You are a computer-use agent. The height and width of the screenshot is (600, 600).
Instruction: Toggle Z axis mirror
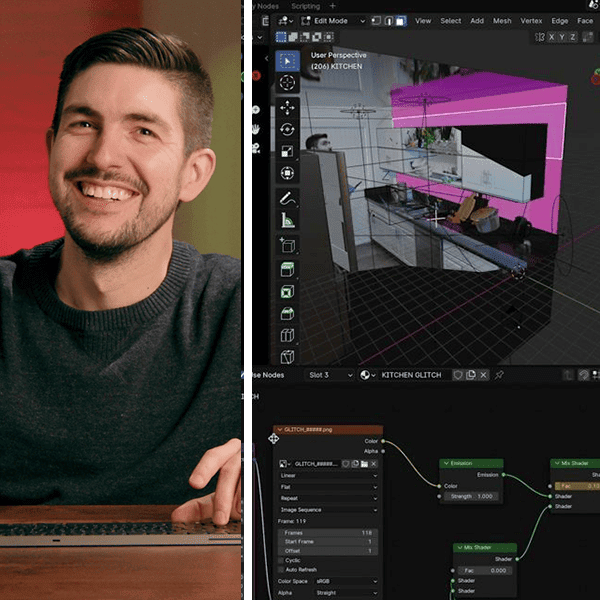(573, 37)
